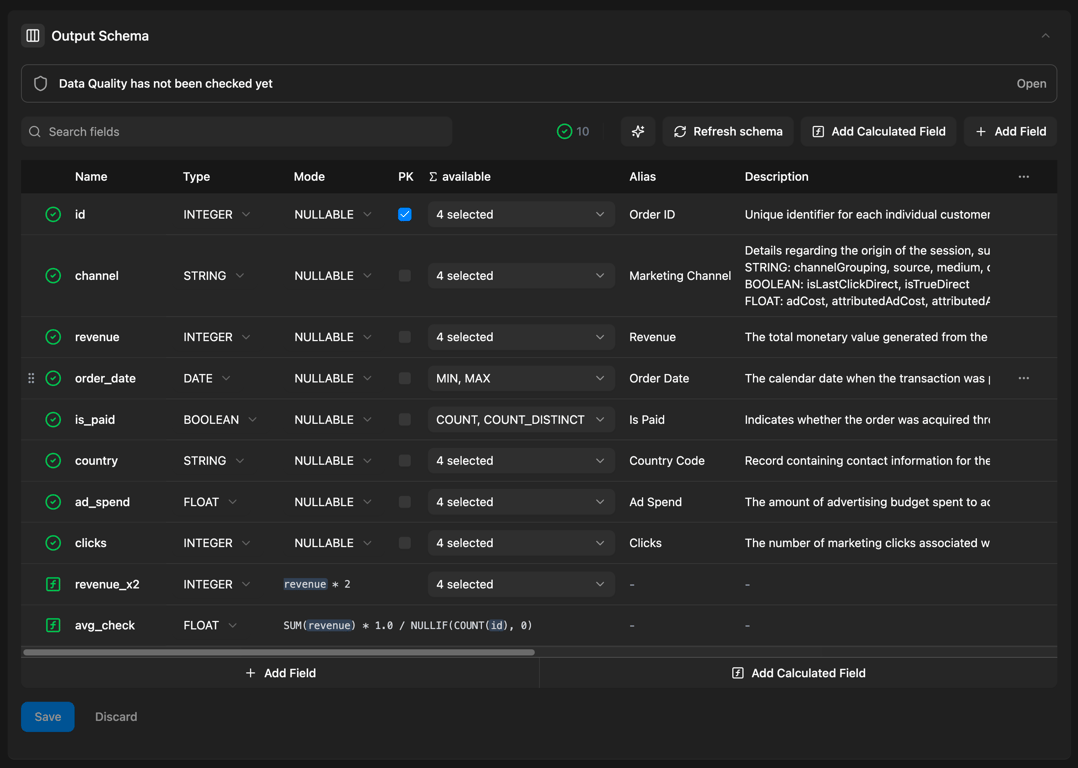Viewport: 1078px width, 768px height.
Task: Click the status check icon for country
Action: 53,461
